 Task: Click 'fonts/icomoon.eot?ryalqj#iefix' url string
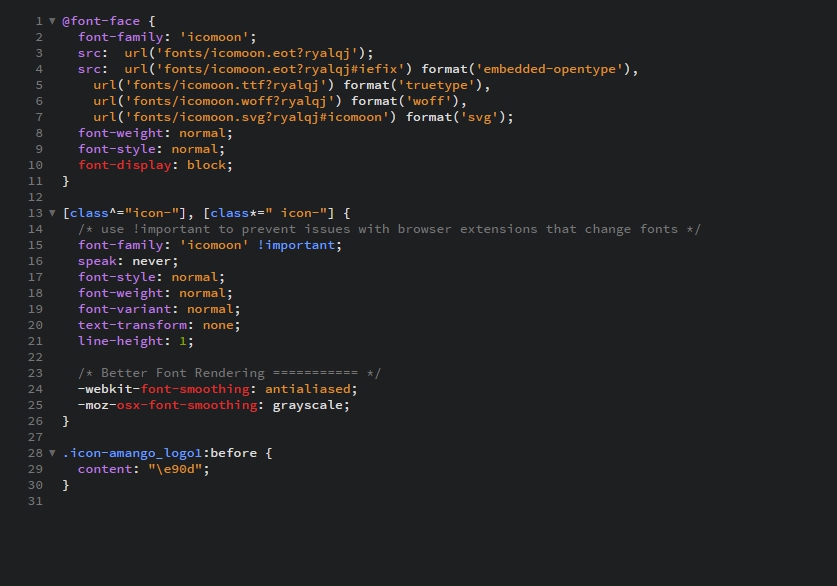(x=280, y=69)
